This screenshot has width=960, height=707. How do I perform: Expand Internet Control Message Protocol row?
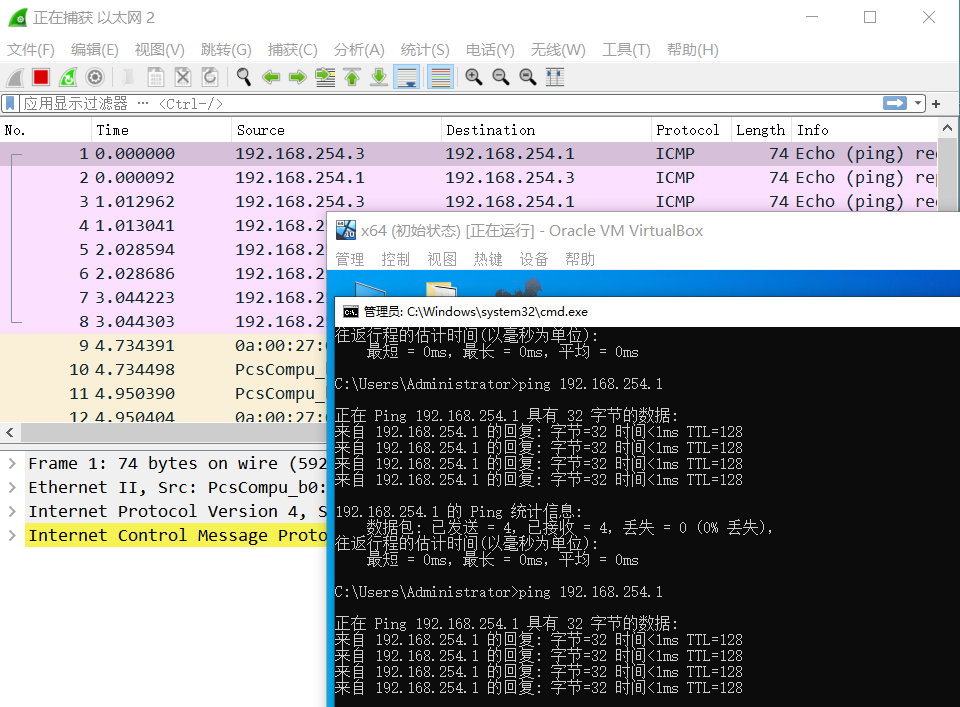(x=12, y=535)
